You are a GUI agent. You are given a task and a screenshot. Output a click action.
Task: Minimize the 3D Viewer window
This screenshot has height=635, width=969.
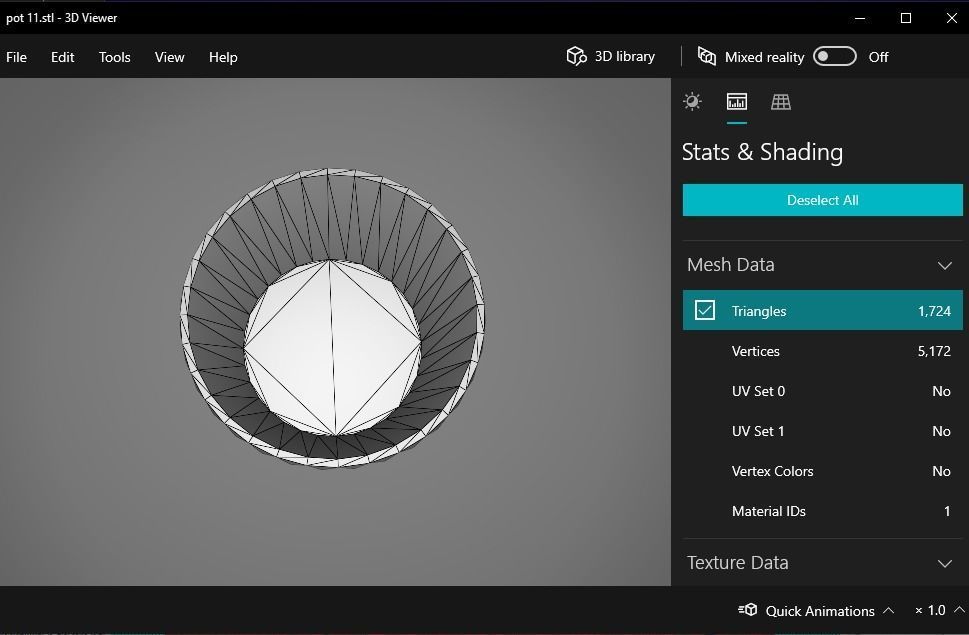[x=860, y=18]
